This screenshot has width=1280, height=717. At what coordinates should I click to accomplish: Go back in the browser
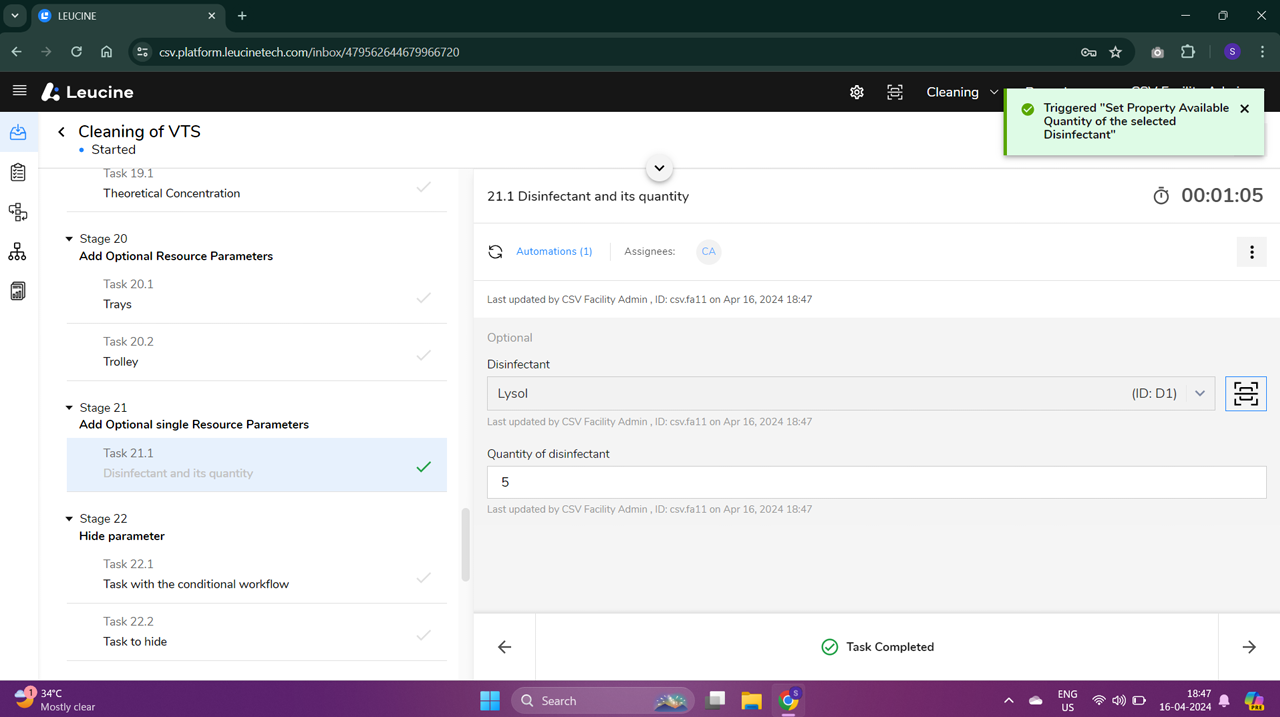(17, 52)
